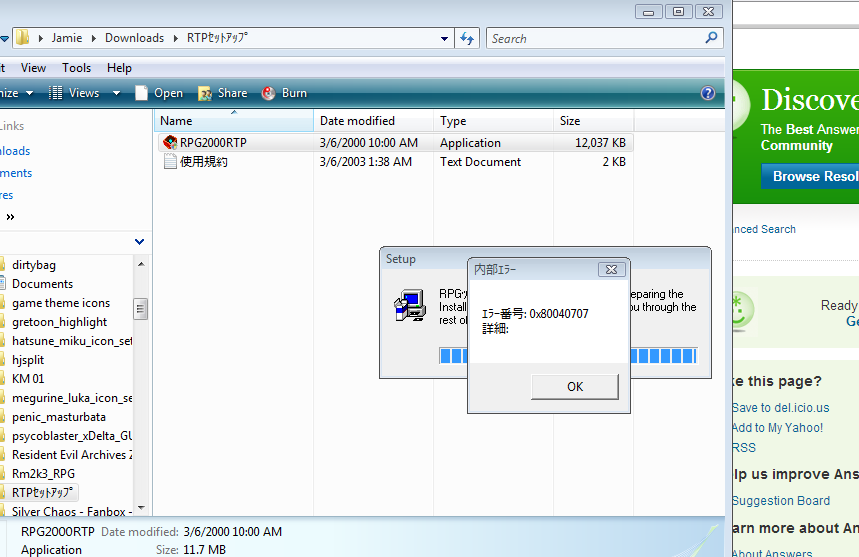Open Suggestion Board link in browser
859x557 pixels.
tap(781, 501)
